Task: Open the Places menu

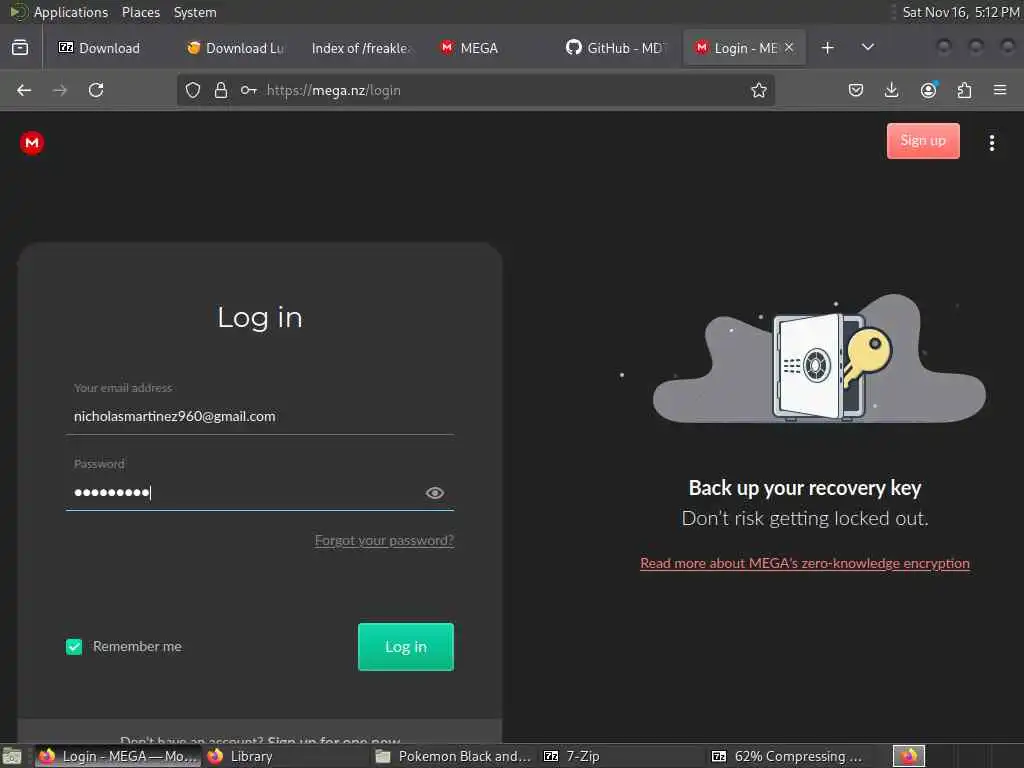Action: click(x=141, y=12)
